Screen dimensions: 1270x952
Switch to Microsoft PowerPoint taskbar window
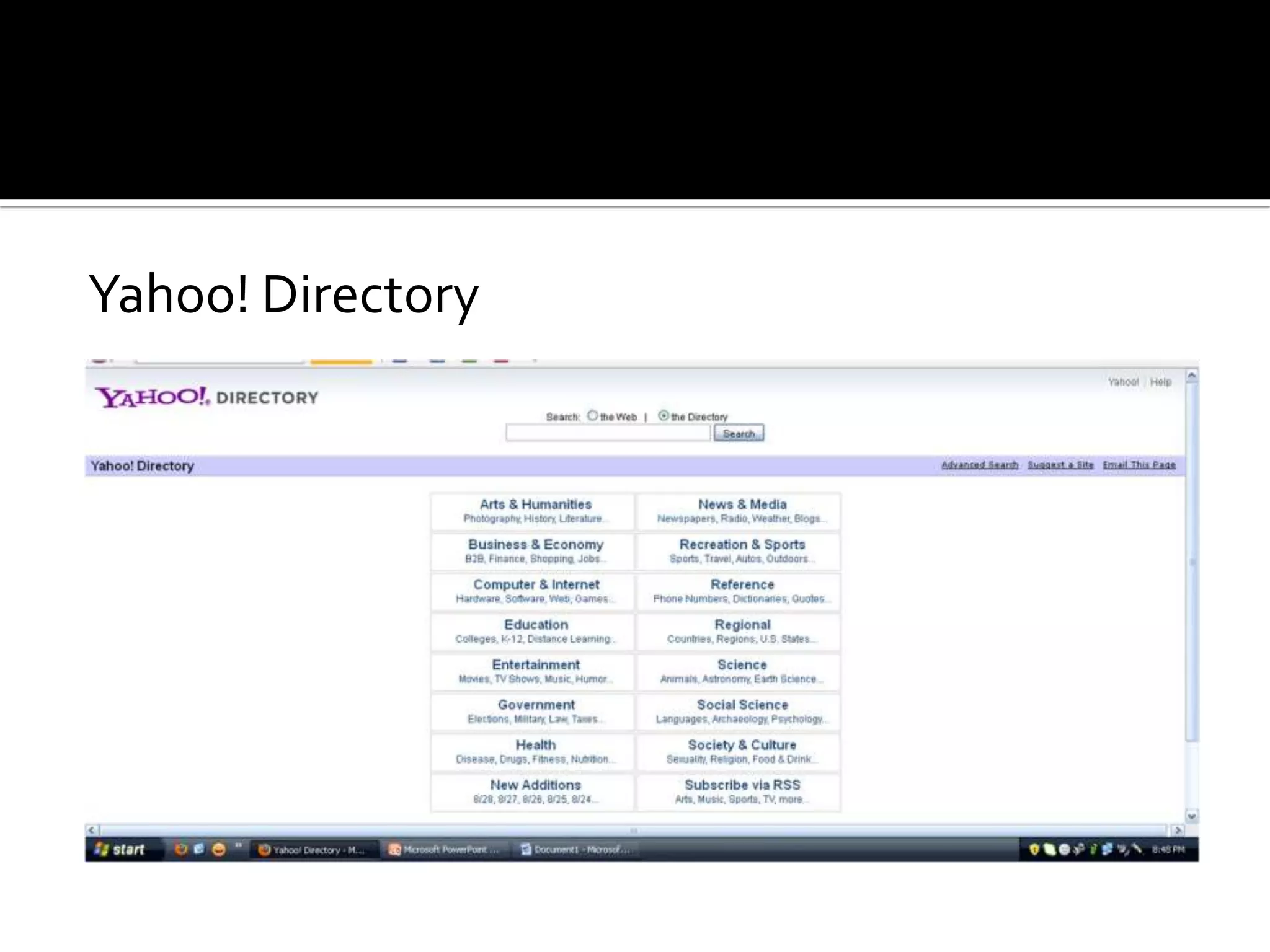[445, 850]
